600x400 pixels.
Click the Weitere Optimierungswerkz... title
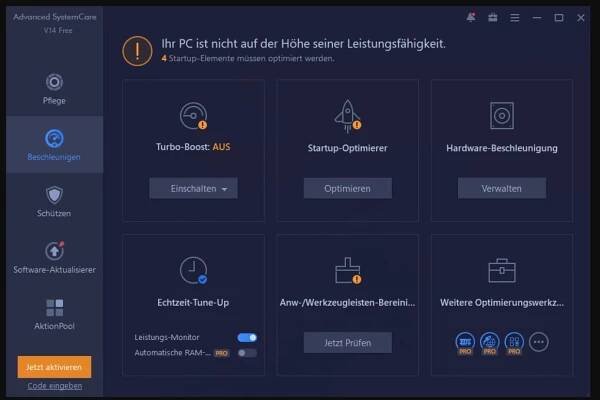(x=502, y=302)
